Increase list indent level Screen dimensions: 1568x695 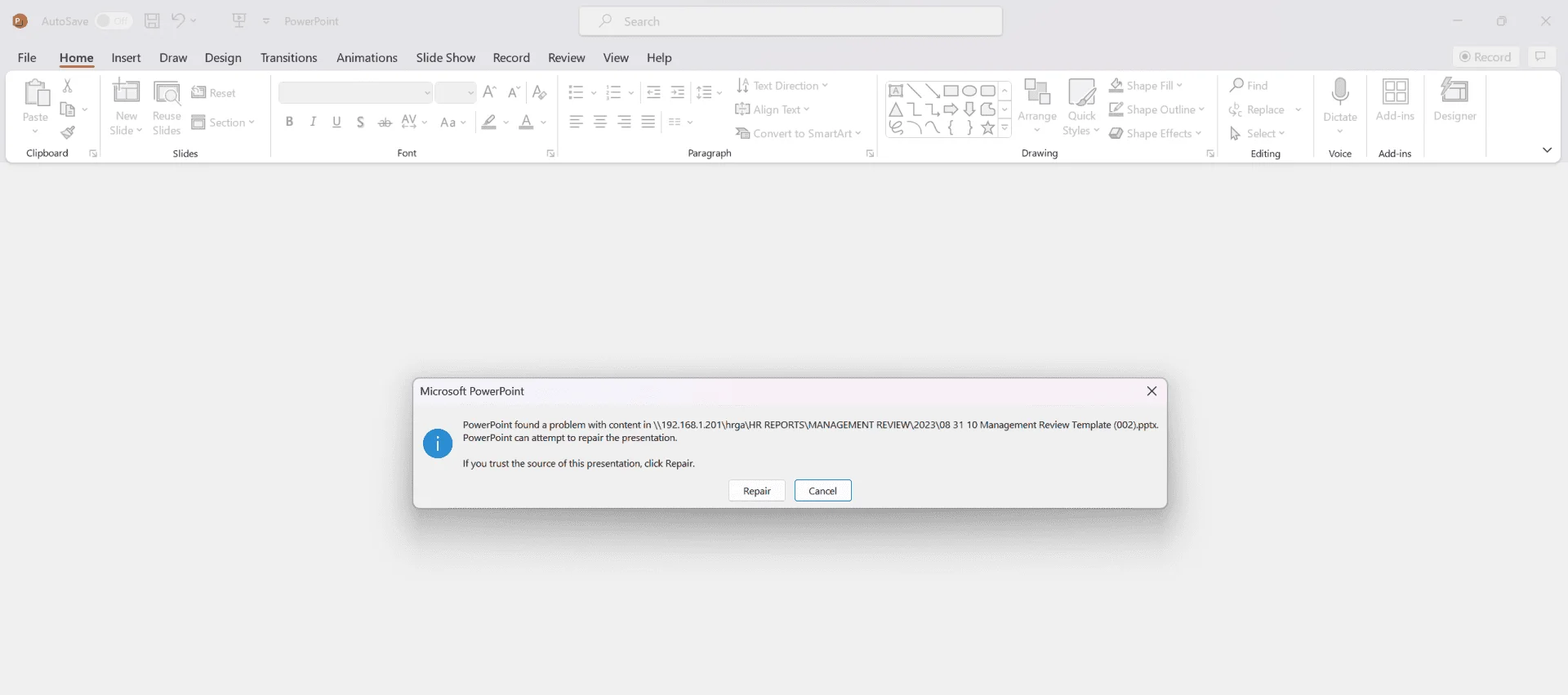(x=678, y=92)
